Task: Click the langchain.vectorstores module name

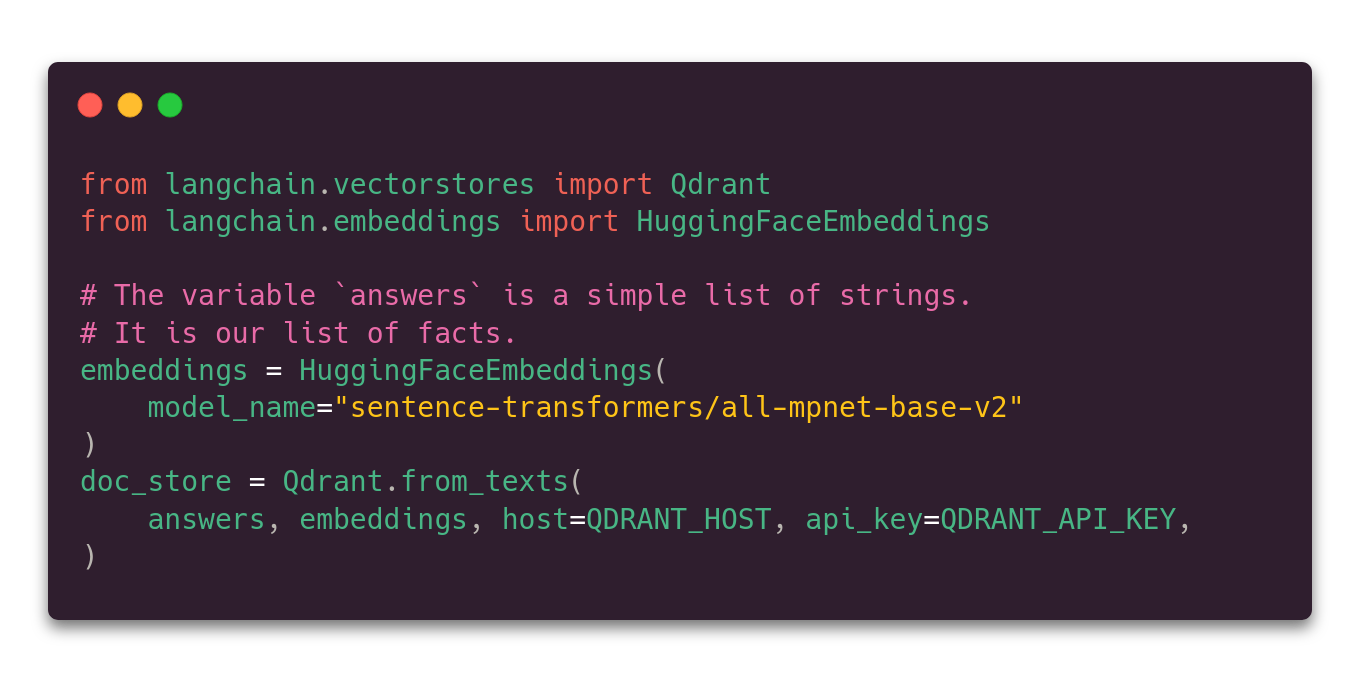Action: click(349, 185)
